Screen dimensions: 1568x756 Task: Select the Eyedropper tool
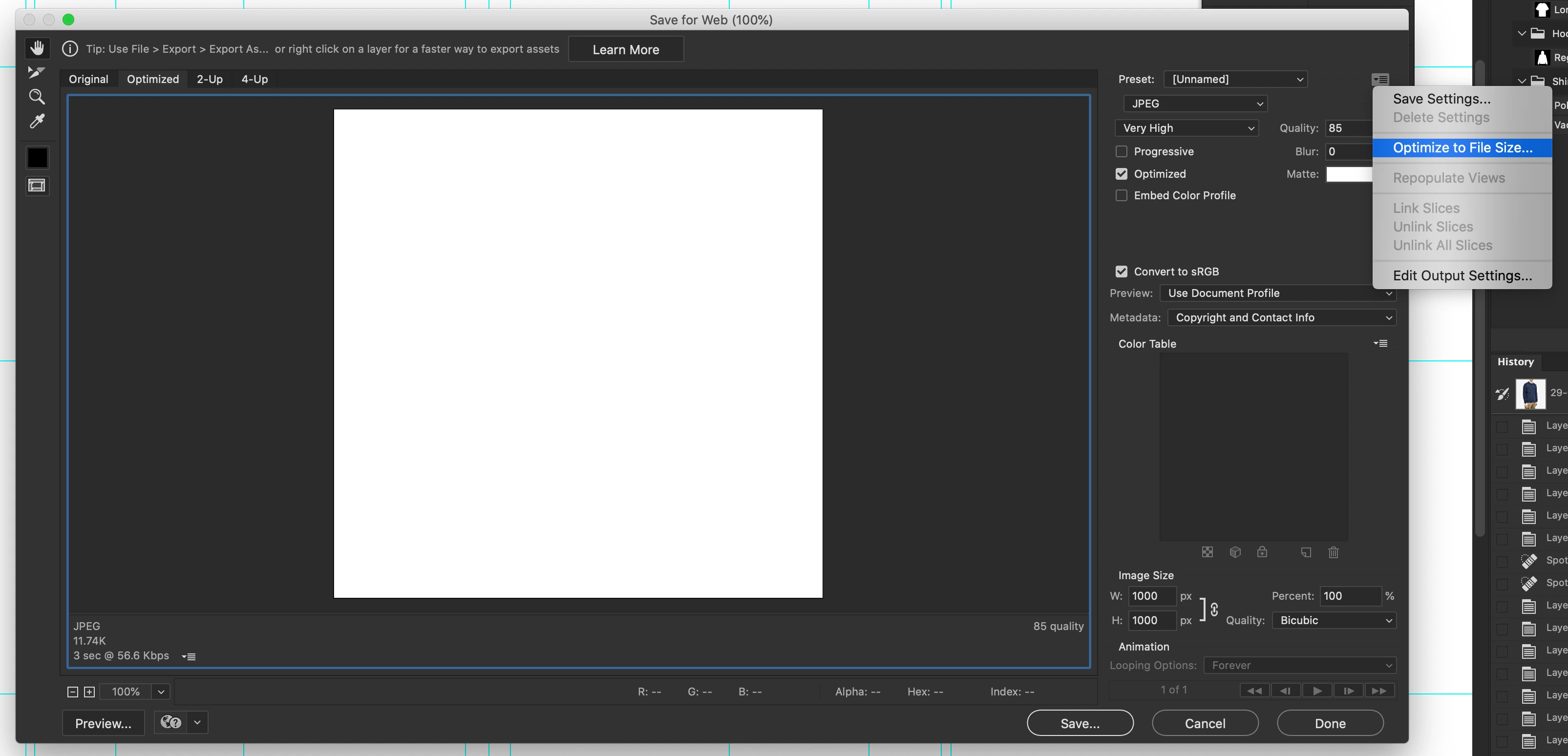[37, 122]
